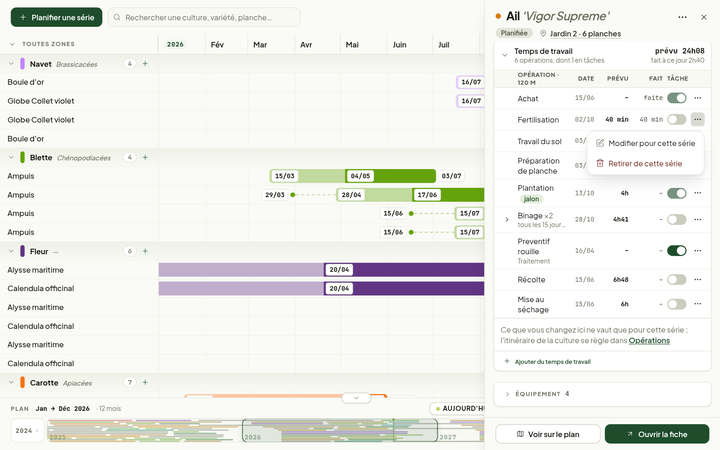Open the Ail panel's three-dot menu
720x450 pixels.
[682, 17]
